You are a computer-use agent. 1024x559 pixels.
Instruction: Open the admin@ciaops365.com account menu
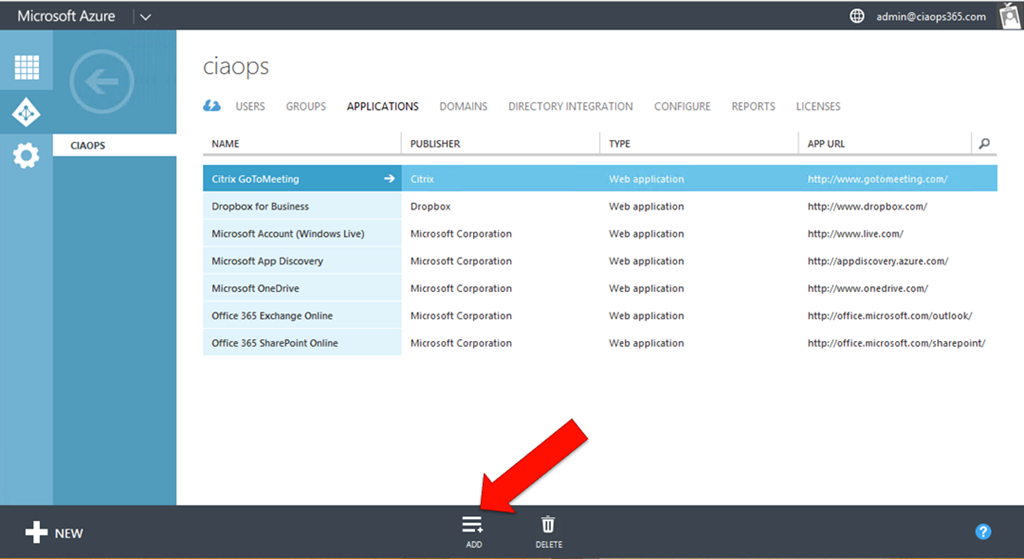coord(931,16)
